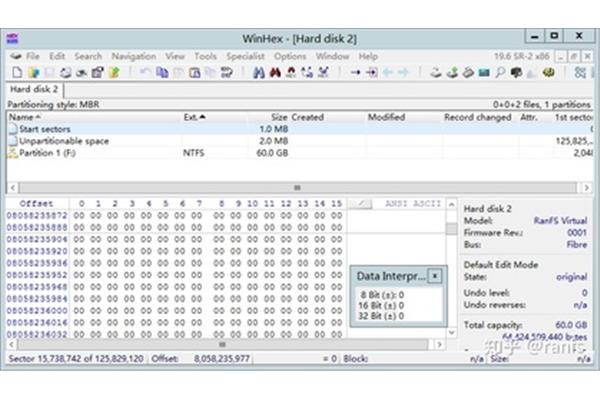Click the file list left scroll arrow
The width and height of the screenshot is (600, 400).
pos(13,188)
